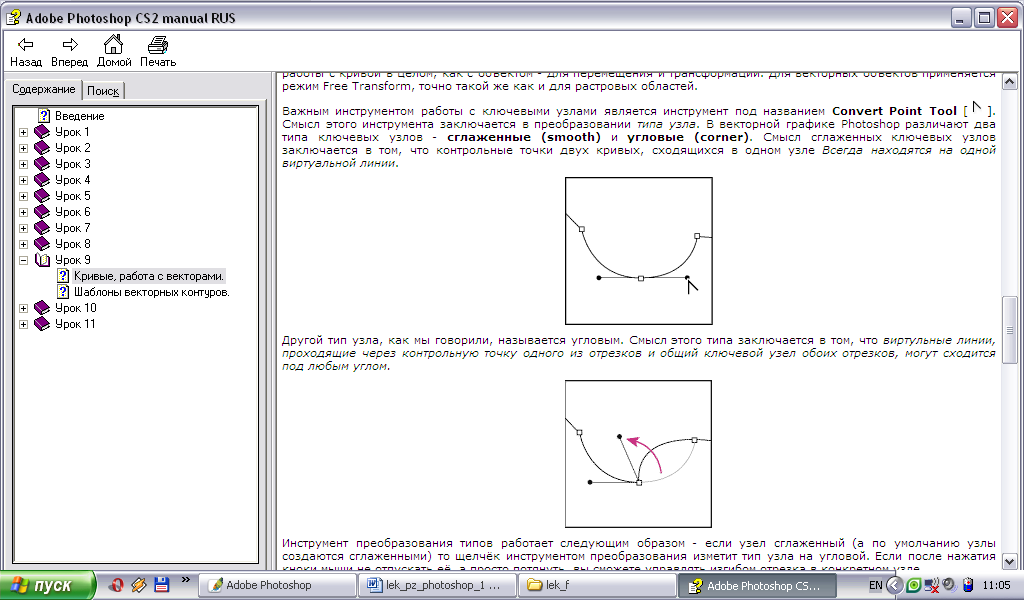This screenshot has height=600, width=1024.
Task: Collapse the Урок 9 node
Action: click(24, 260)
